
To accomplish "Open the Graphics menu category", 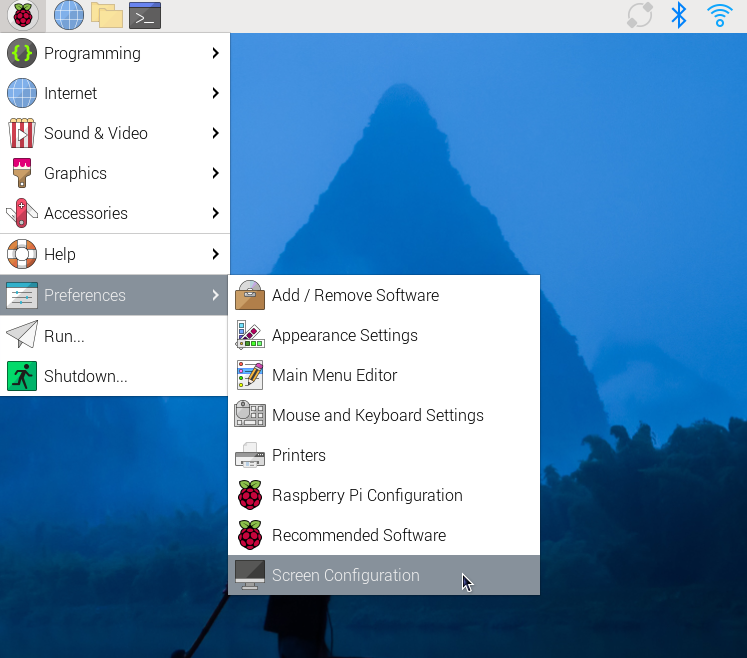I will 115,173.
